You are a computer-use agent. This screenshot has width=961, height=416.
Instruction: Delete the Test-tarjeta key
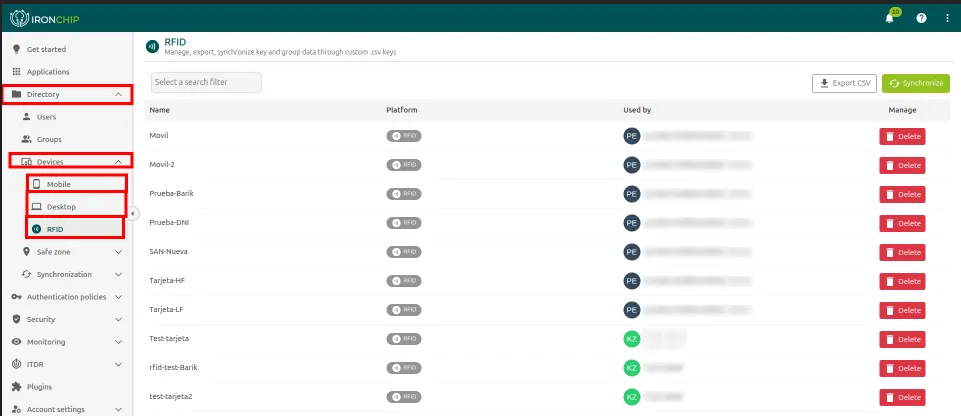click(x=902, y=339)
